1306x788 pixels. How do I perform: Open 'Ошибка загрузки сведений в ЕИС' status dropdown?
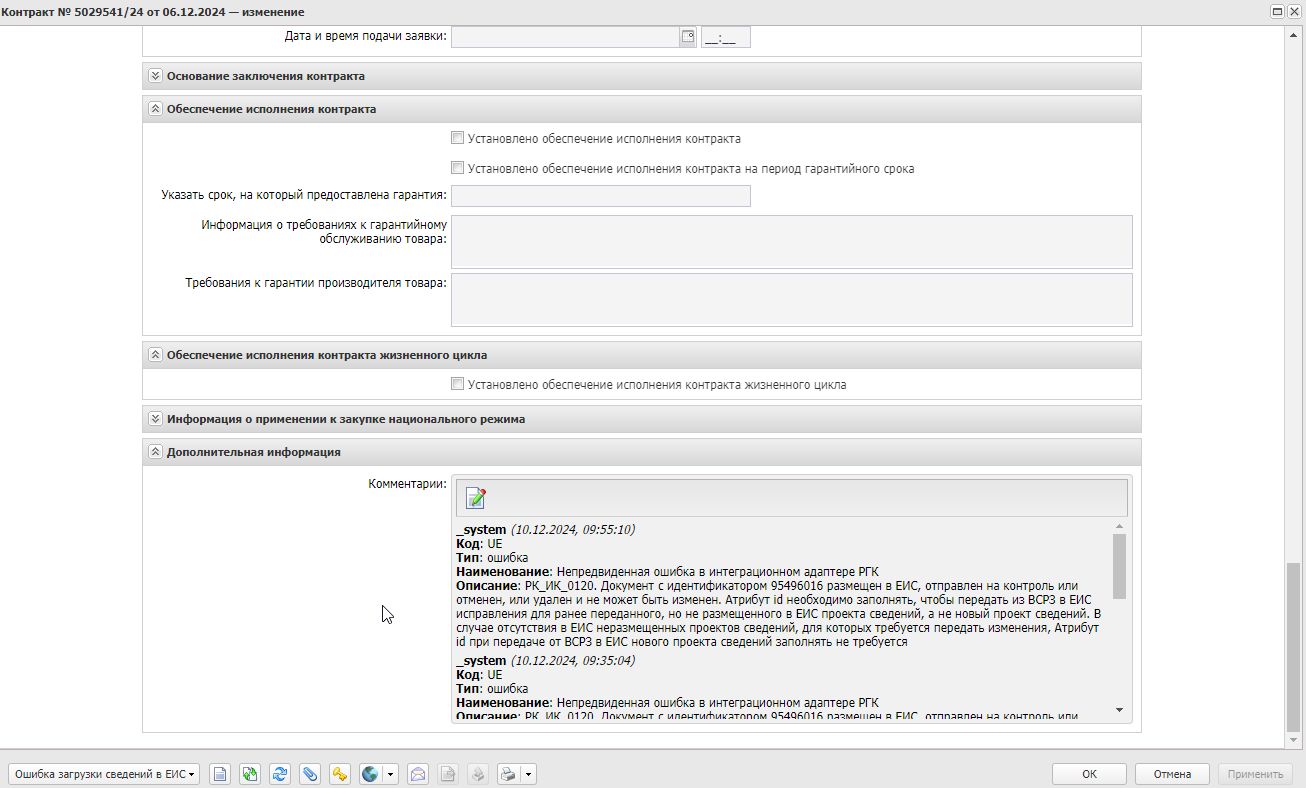[104, 774]
